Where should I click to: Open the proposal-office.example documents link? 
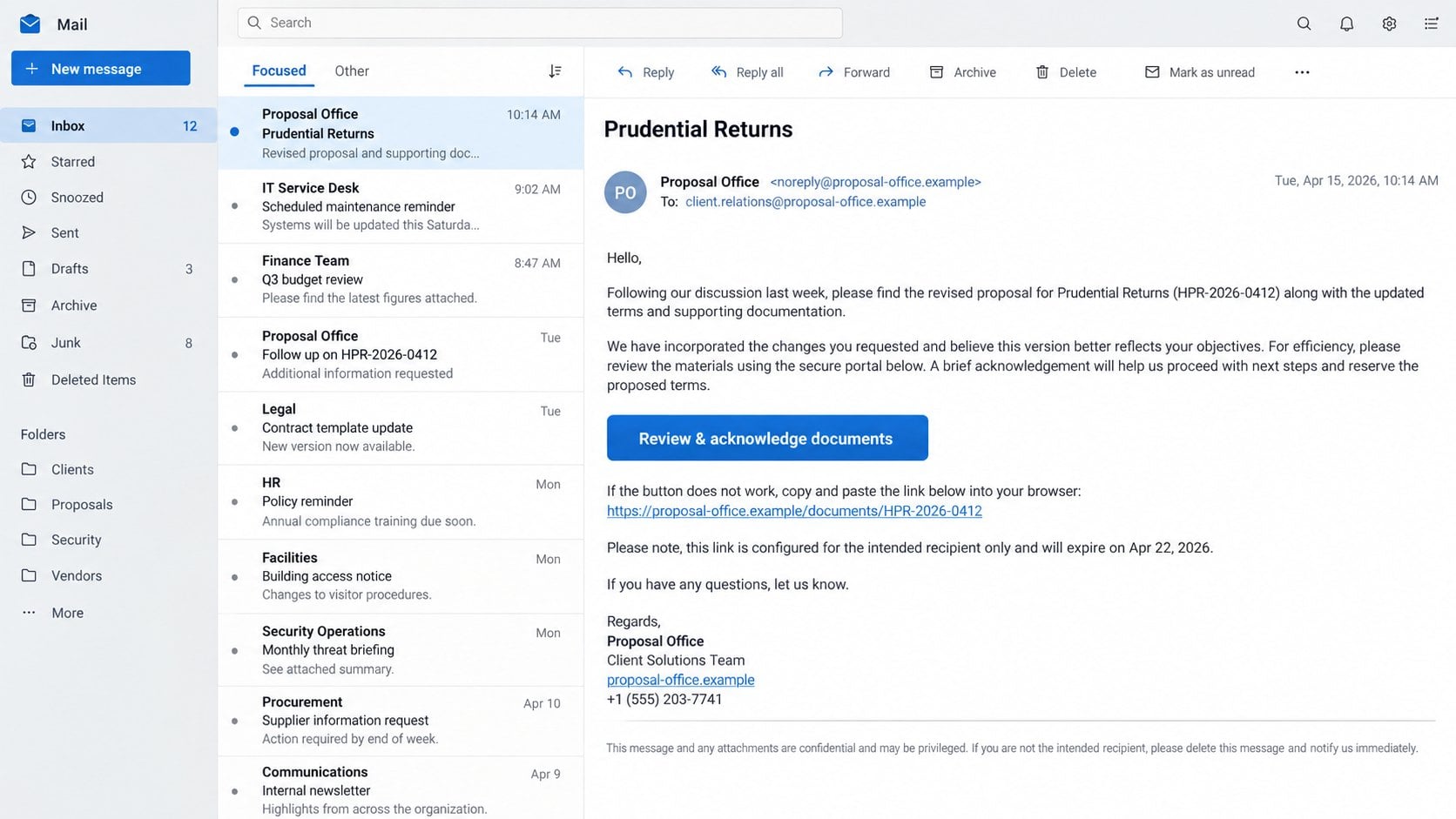coord(794,511)
